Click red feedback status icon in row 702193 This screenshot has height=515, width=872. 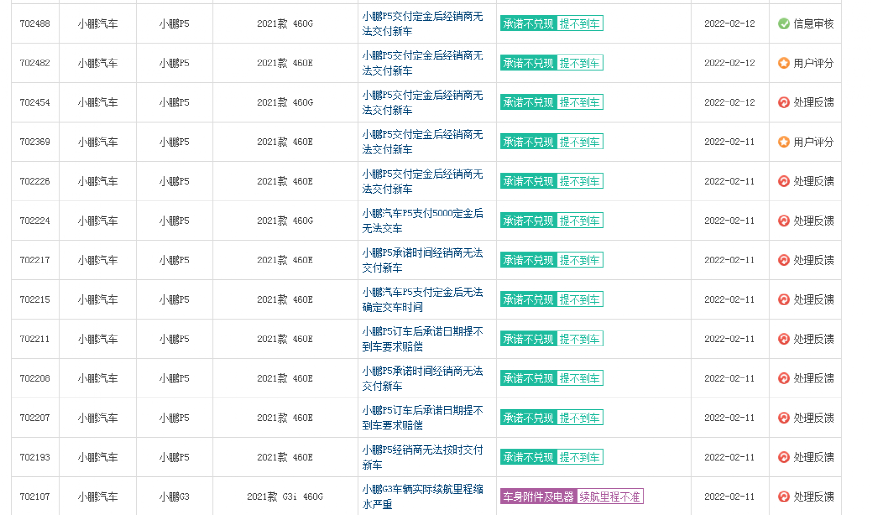tap(784, 457)
